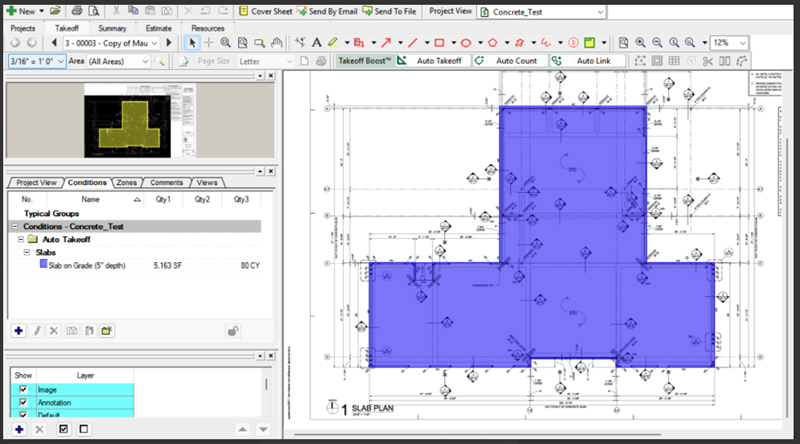Select the red arrow annotation tool

pyautogui.click(x=386, y=43)
